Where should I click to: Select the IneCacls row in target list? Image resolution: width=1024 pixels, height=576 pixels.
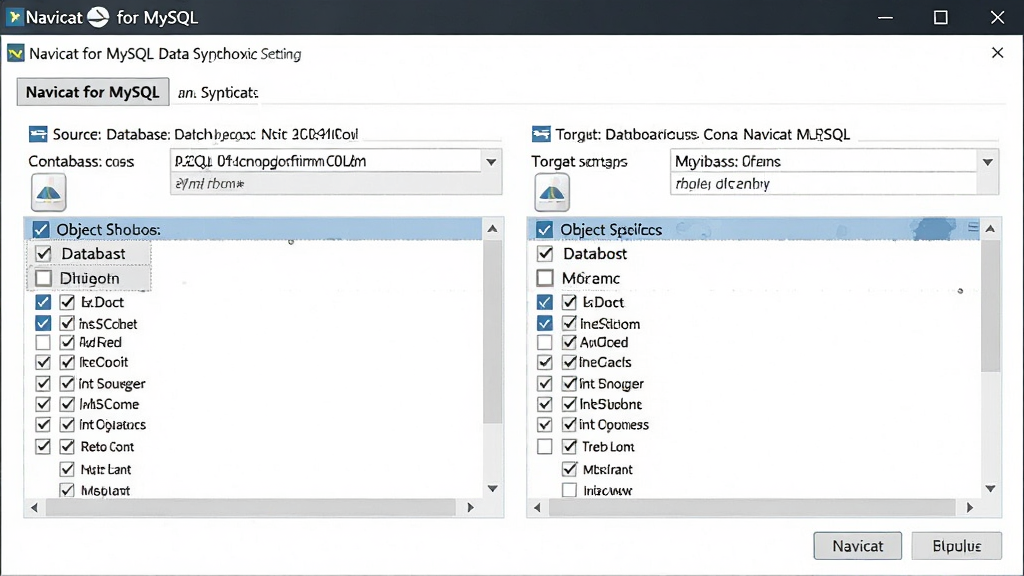pyautogui.click(x=605, y=362)
